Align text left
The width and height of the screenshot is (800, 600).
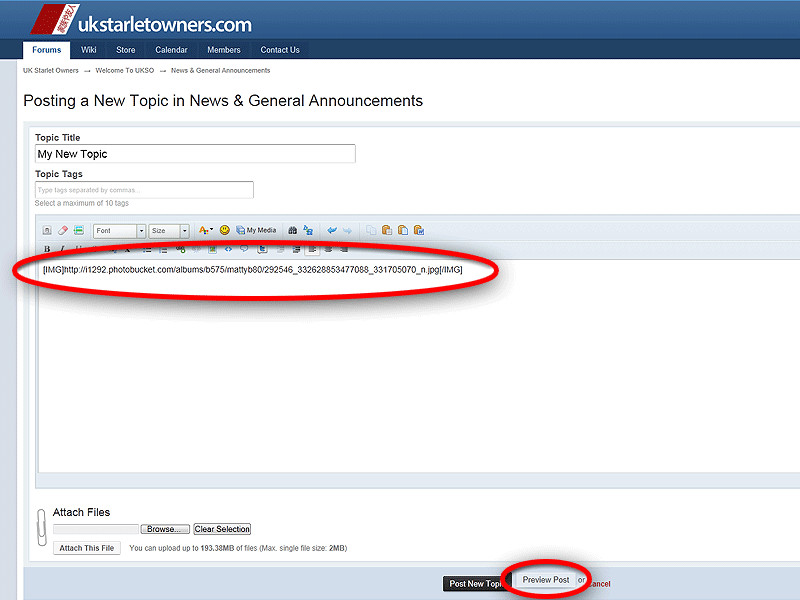(x=312, y=249)
